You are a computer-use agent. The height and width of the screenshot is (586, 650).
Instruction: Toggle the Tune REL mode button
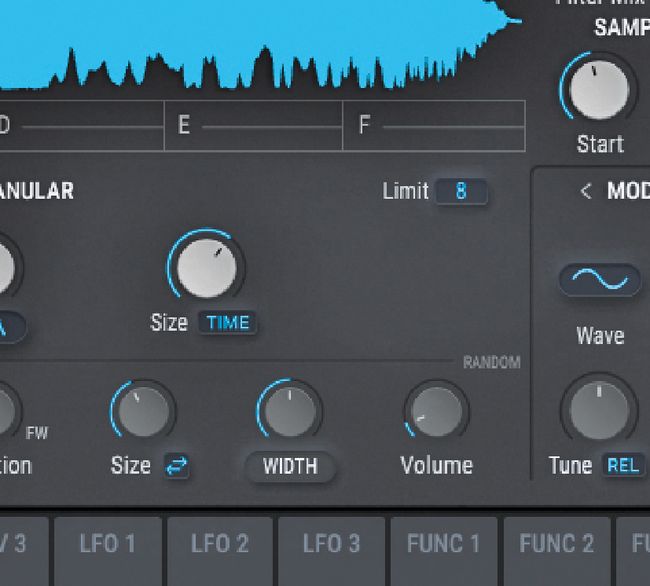coord(623,466)
